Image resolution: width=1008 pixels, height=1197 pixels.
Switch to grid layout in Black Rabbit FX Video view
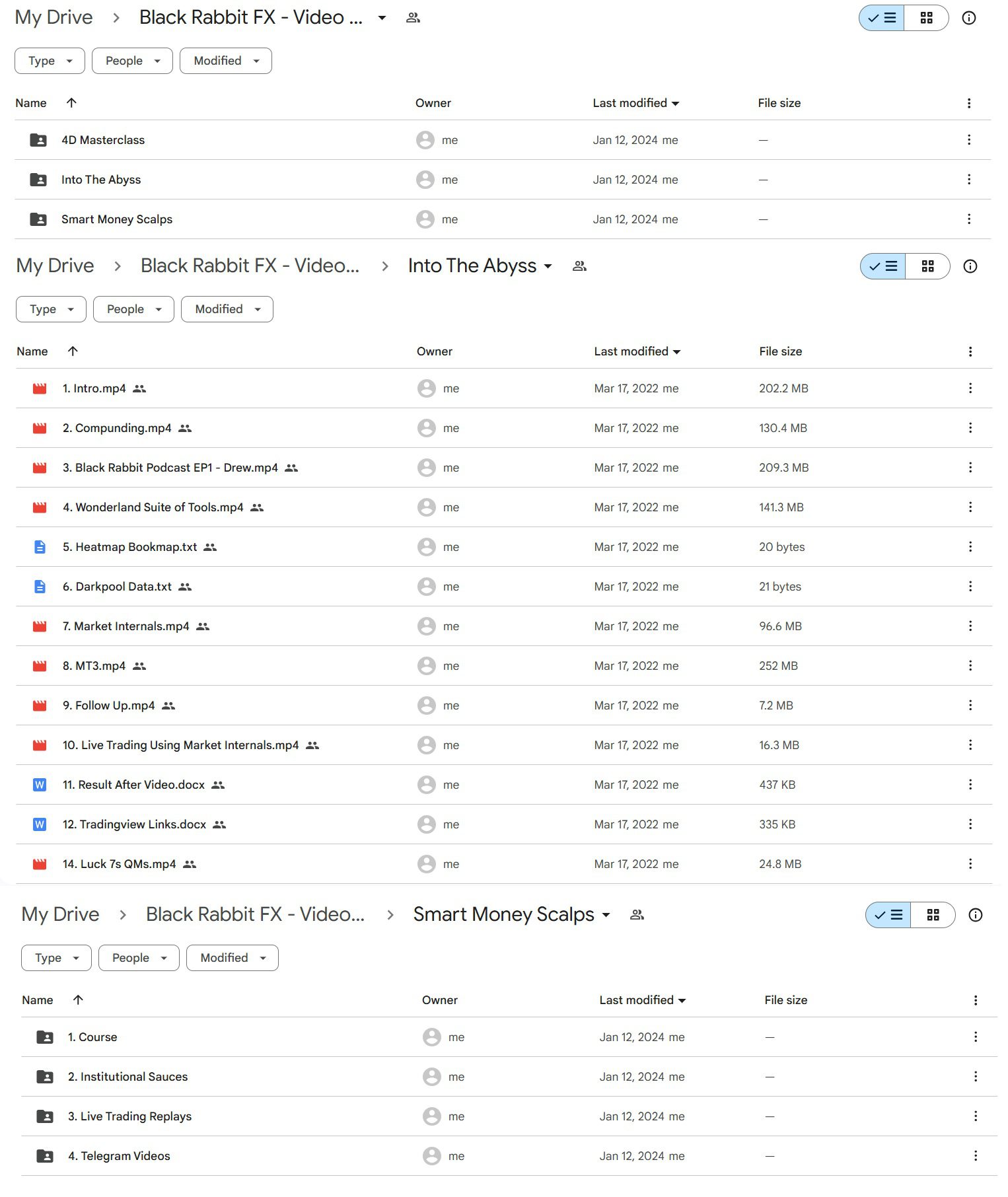tap(926, 18)
